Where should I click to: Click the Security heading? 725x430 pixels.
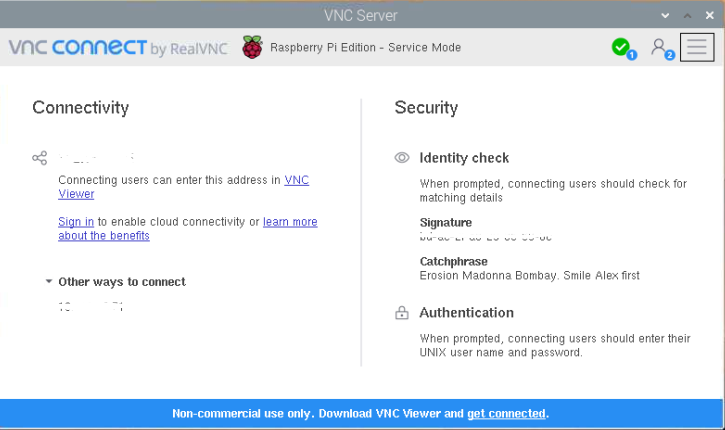(426, 108)
